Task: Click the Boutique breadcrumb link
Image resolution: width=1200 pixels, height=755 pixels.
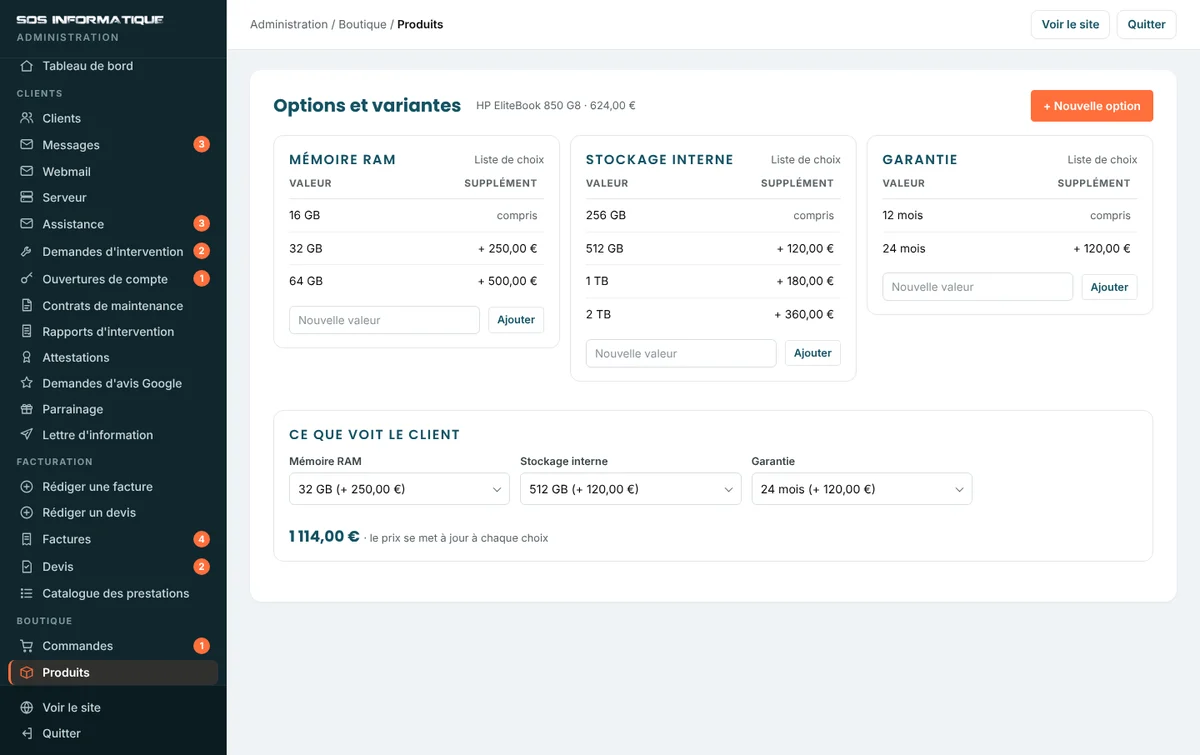Action: pos(362,24)
